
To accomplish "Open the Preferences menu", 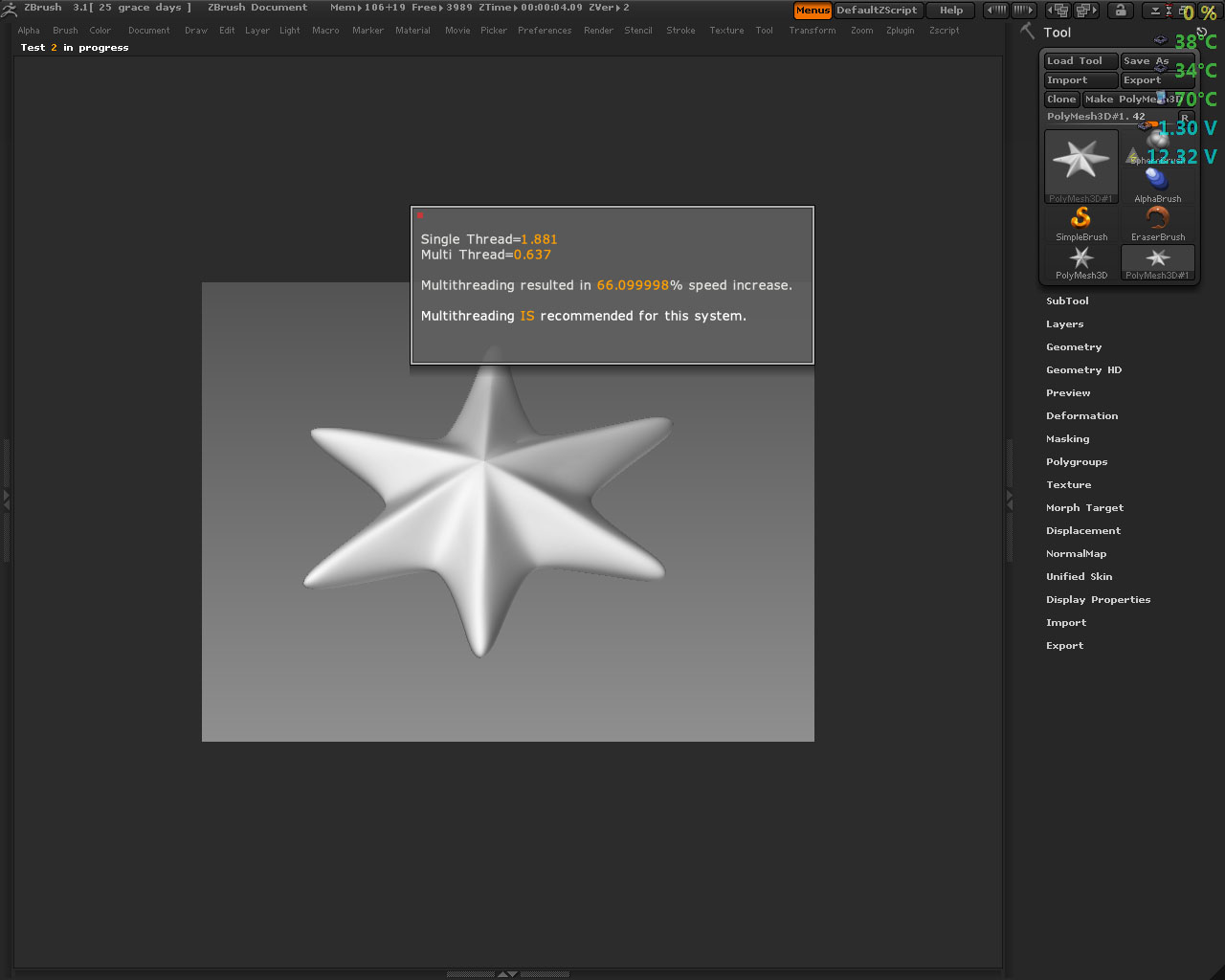I will point(545,31).
